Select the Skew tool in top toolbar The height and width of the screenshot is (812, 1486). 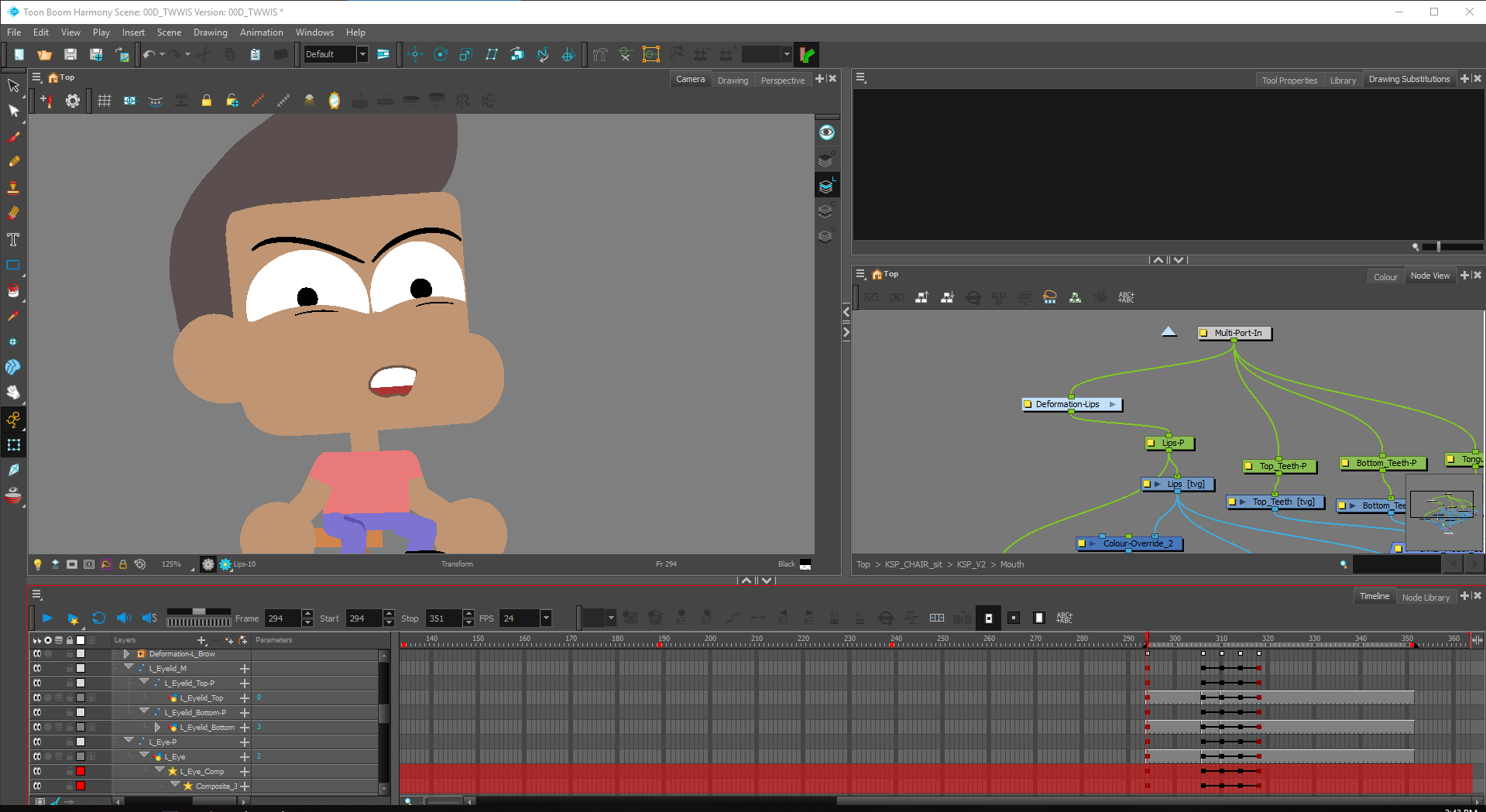click(x=491, y=54)
